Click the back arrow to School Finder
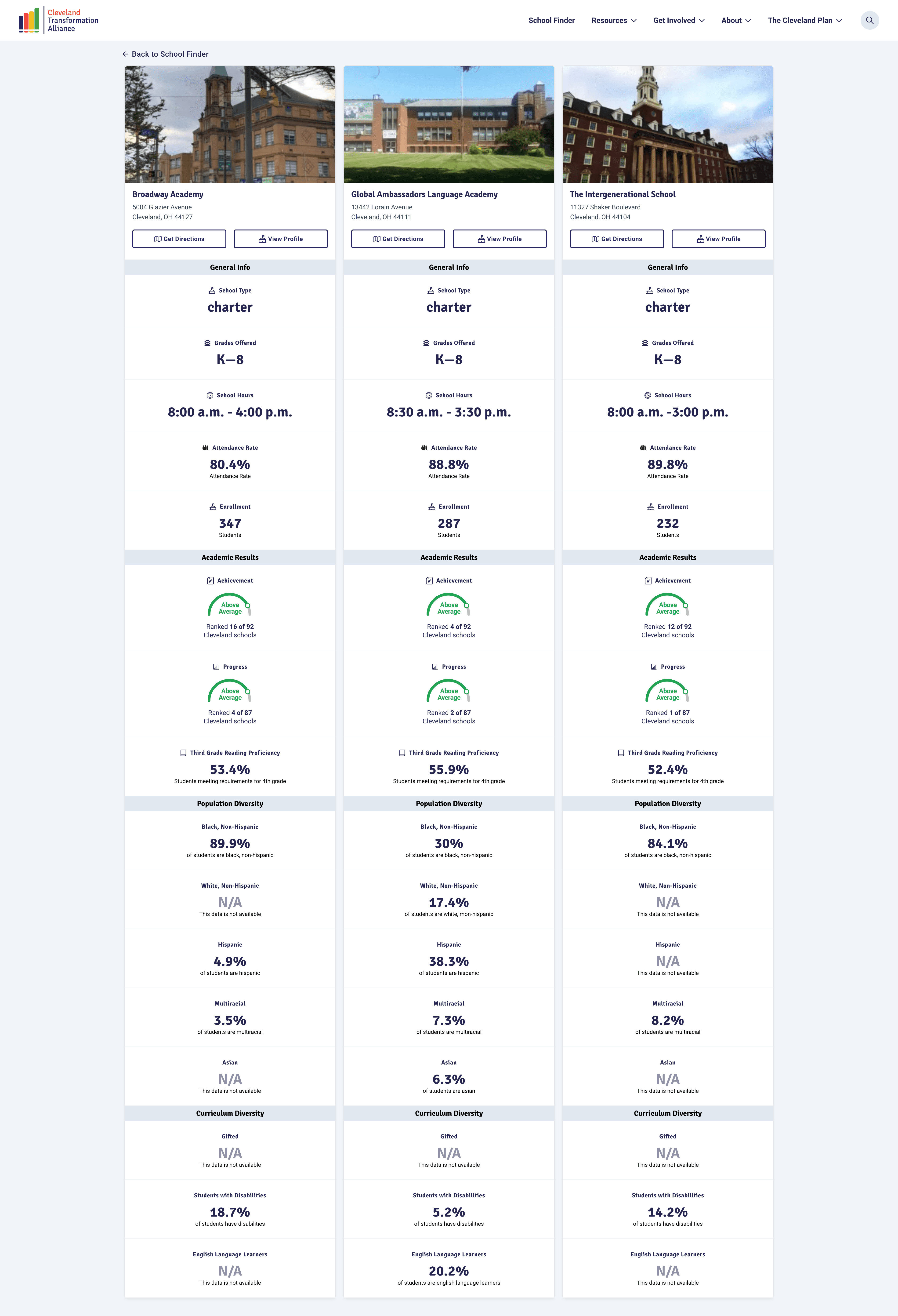This screenshot has height=1316, width=898. pyautogui.click(x=125, y=54)
